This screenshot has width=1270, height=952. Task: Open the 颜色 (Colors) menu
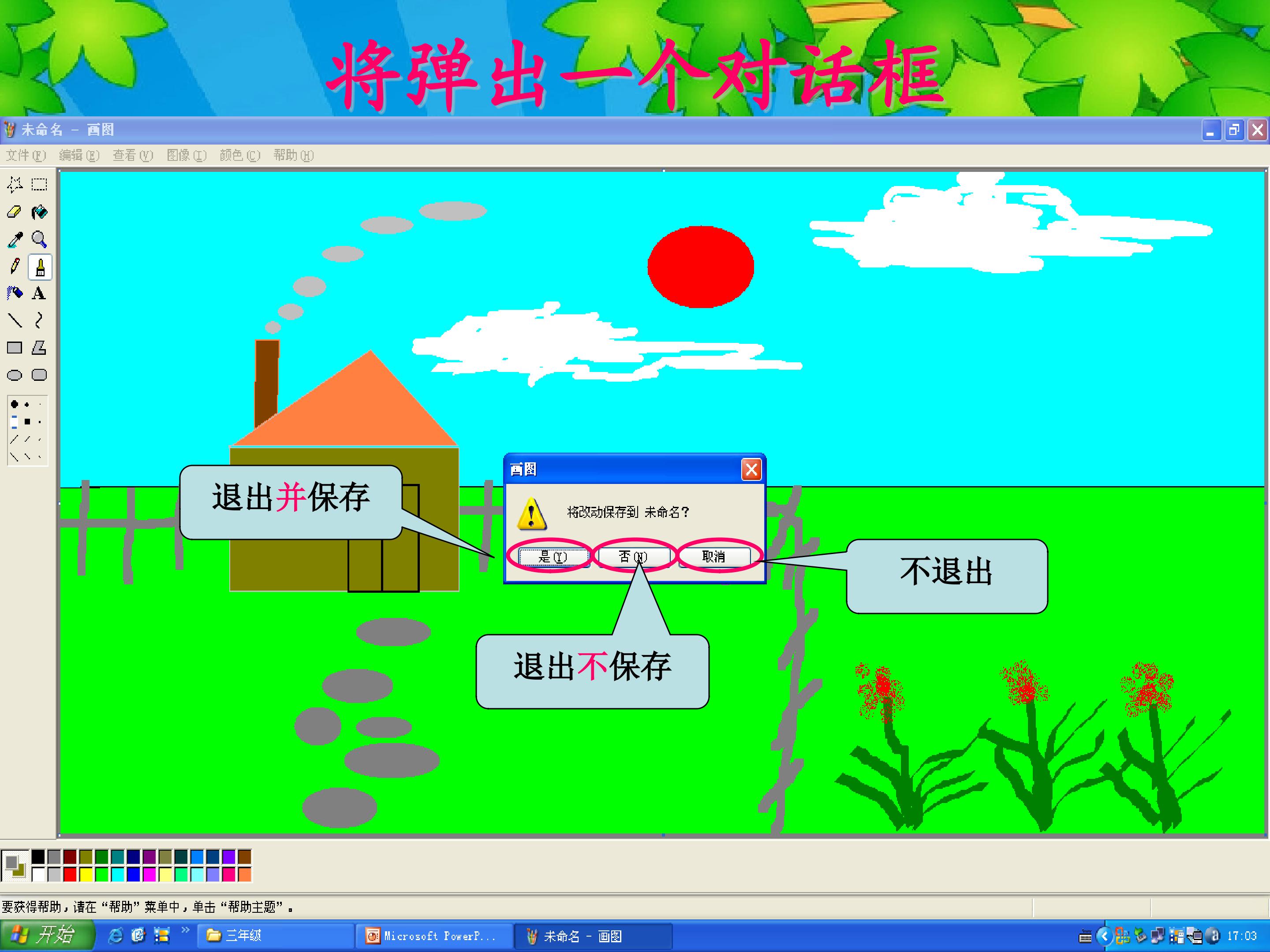(239, 156)
